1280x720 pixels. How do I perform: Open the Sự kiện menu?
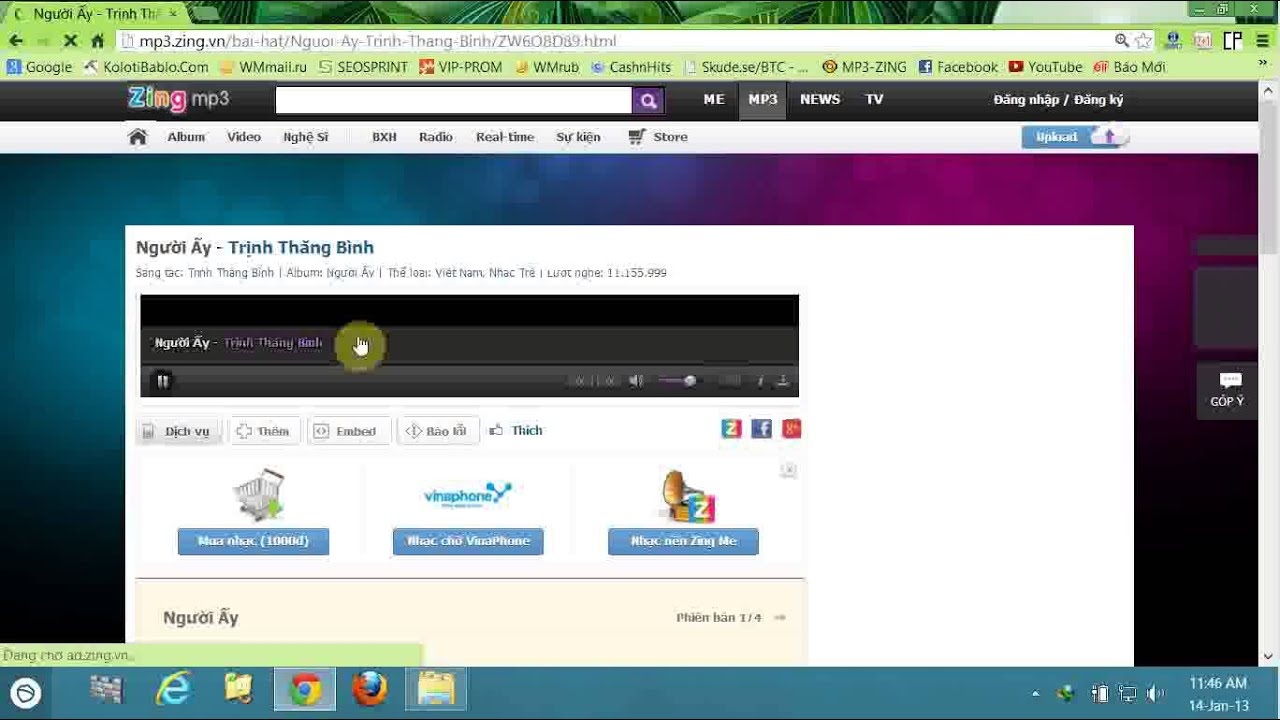[578, 137]
